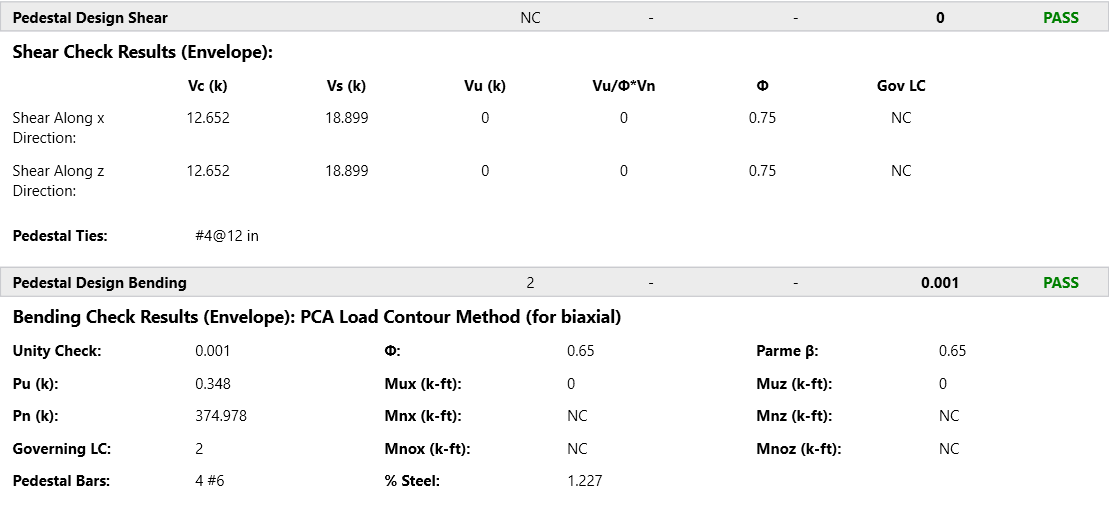Image resolution: width=1109 pixels, height=505 pixels.
Task: Select the Pn (k) value 374.978
Action: (x=221, y=416)
